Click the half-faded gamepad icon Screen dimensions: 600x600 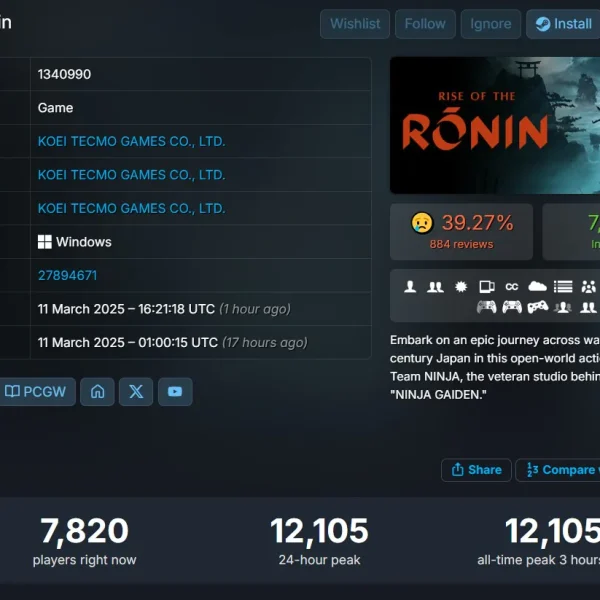[486, 307]
